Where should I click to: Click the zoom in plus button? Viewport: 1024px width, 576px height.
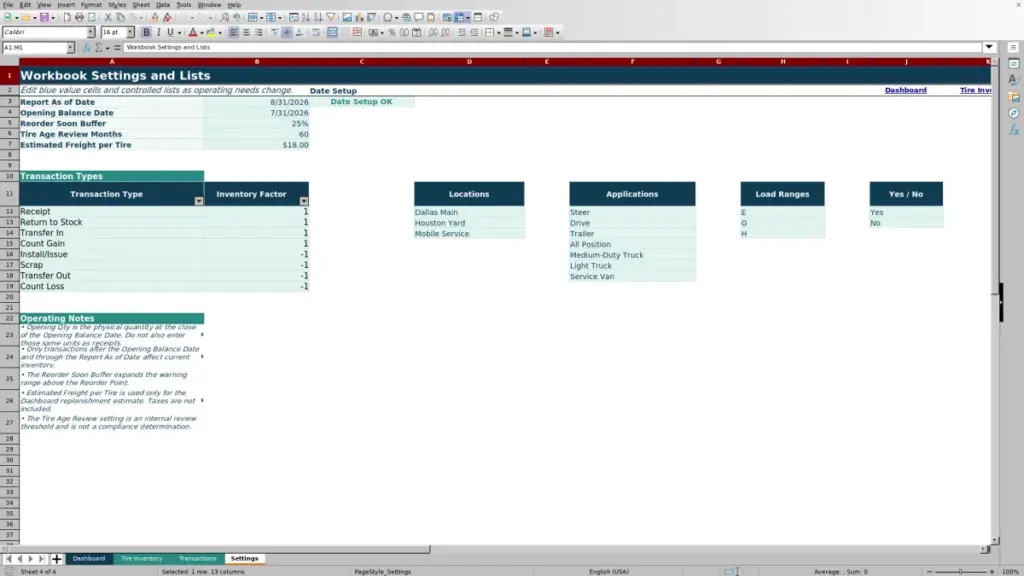[992, 571]
